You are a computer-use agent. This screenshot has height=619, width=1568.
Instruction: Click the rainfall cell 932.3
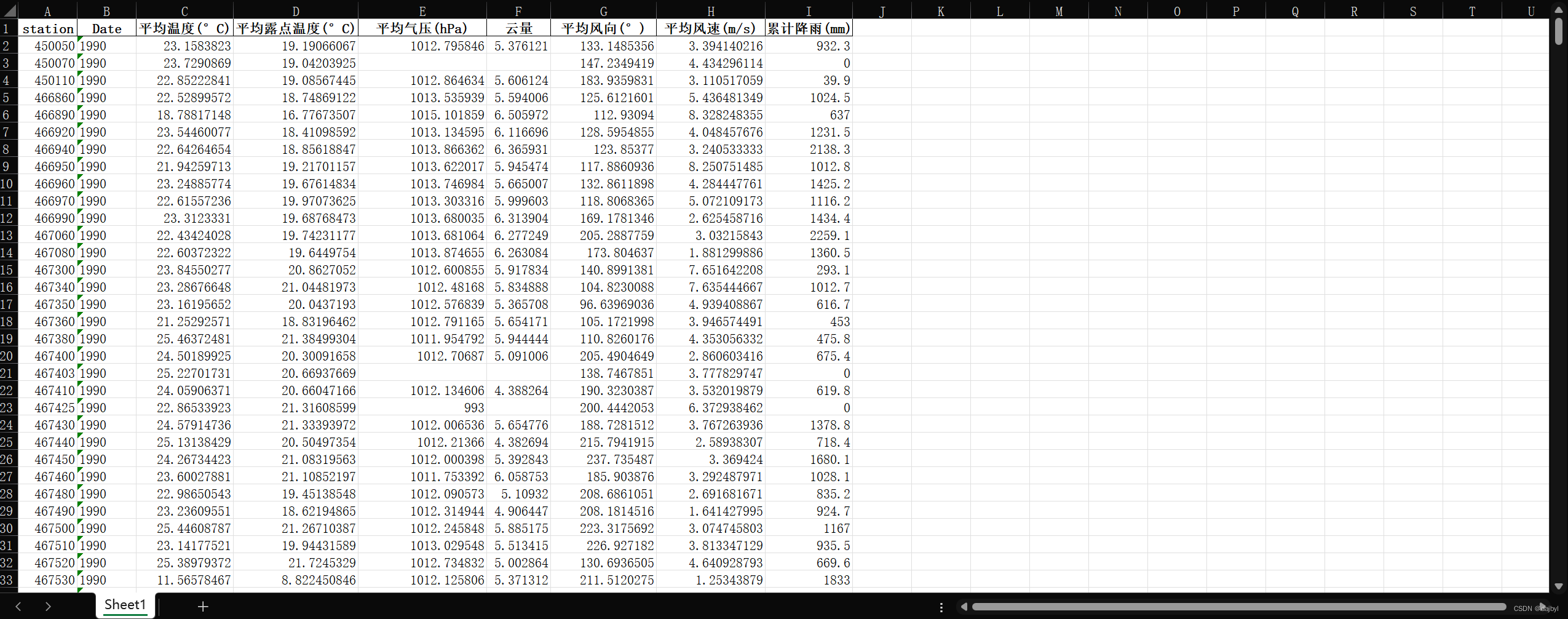point(809,46)
